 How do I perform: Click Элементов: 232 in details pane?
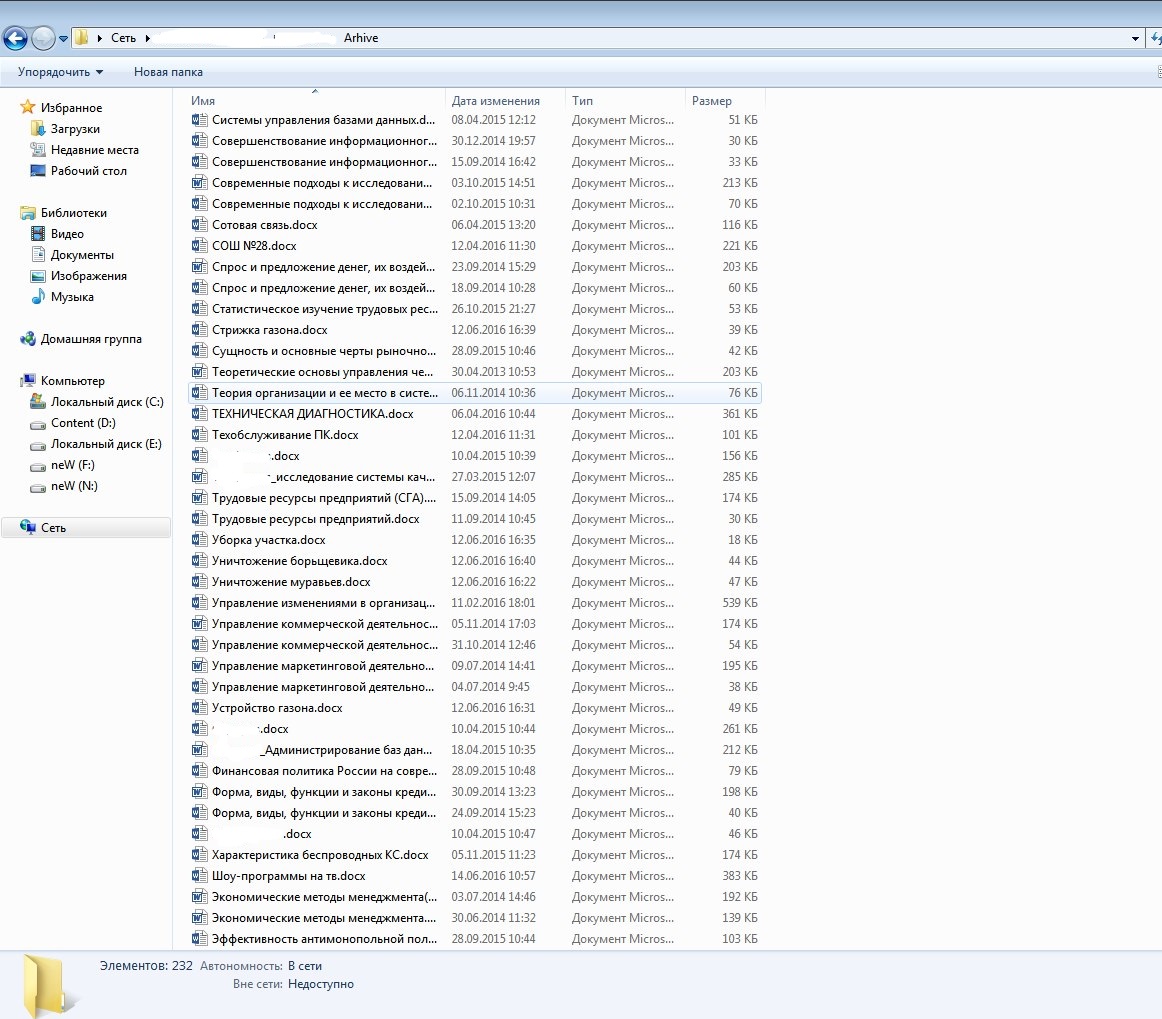click(x=146, y=966)
